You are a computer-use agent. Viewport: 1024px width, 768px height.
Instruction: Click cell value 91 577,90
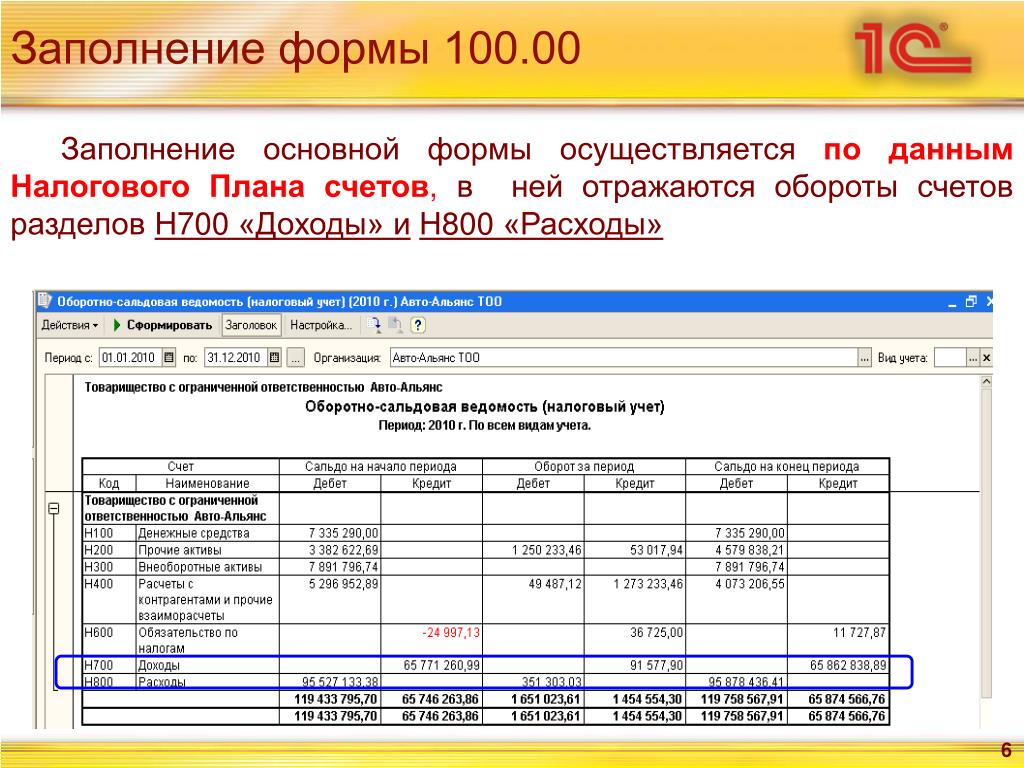[x=656, y=665]
